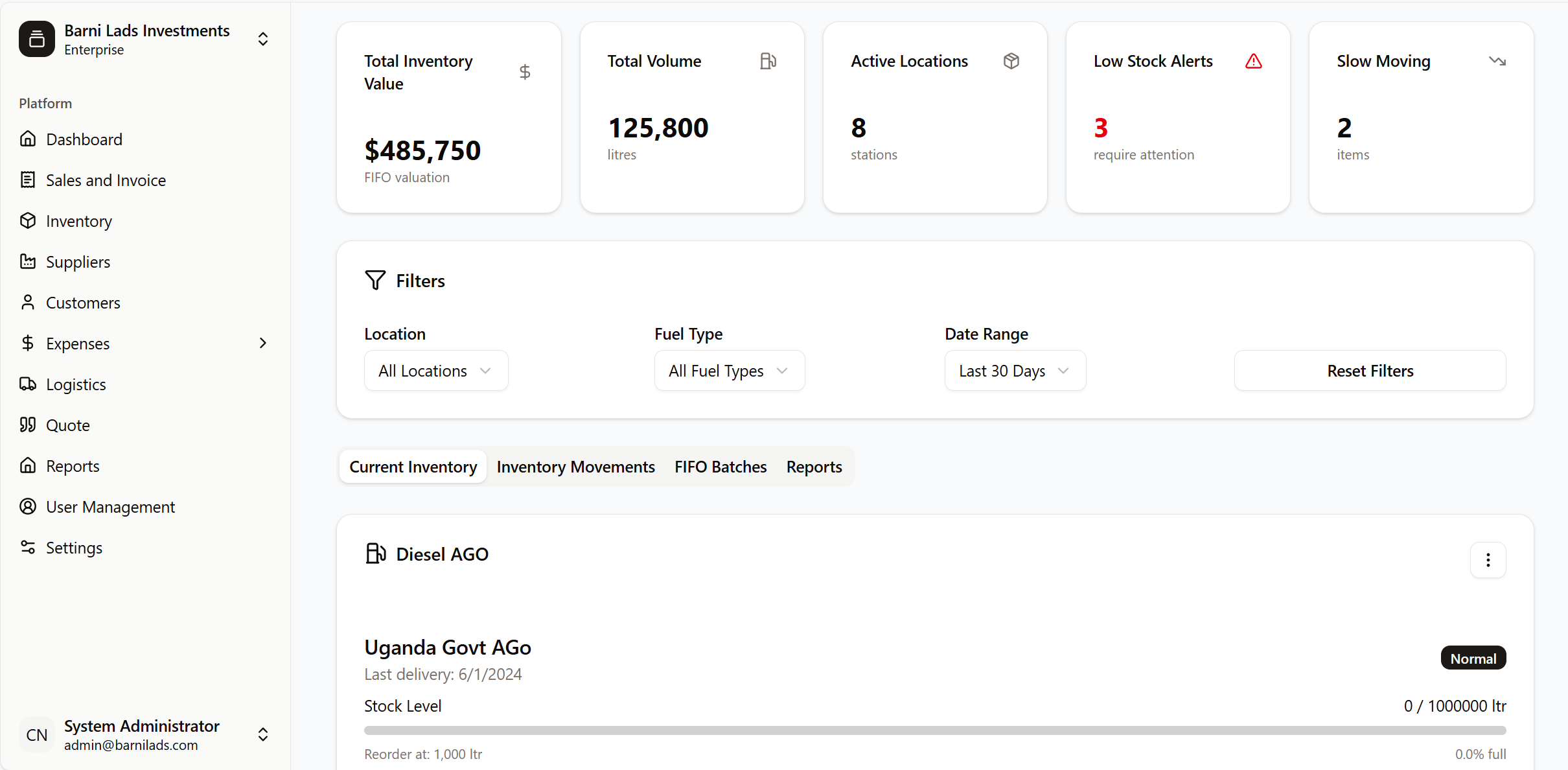Open the Last 30 Days date range dropdown
This screenshot has height=770, width=1568.
tap(1015, 371)
